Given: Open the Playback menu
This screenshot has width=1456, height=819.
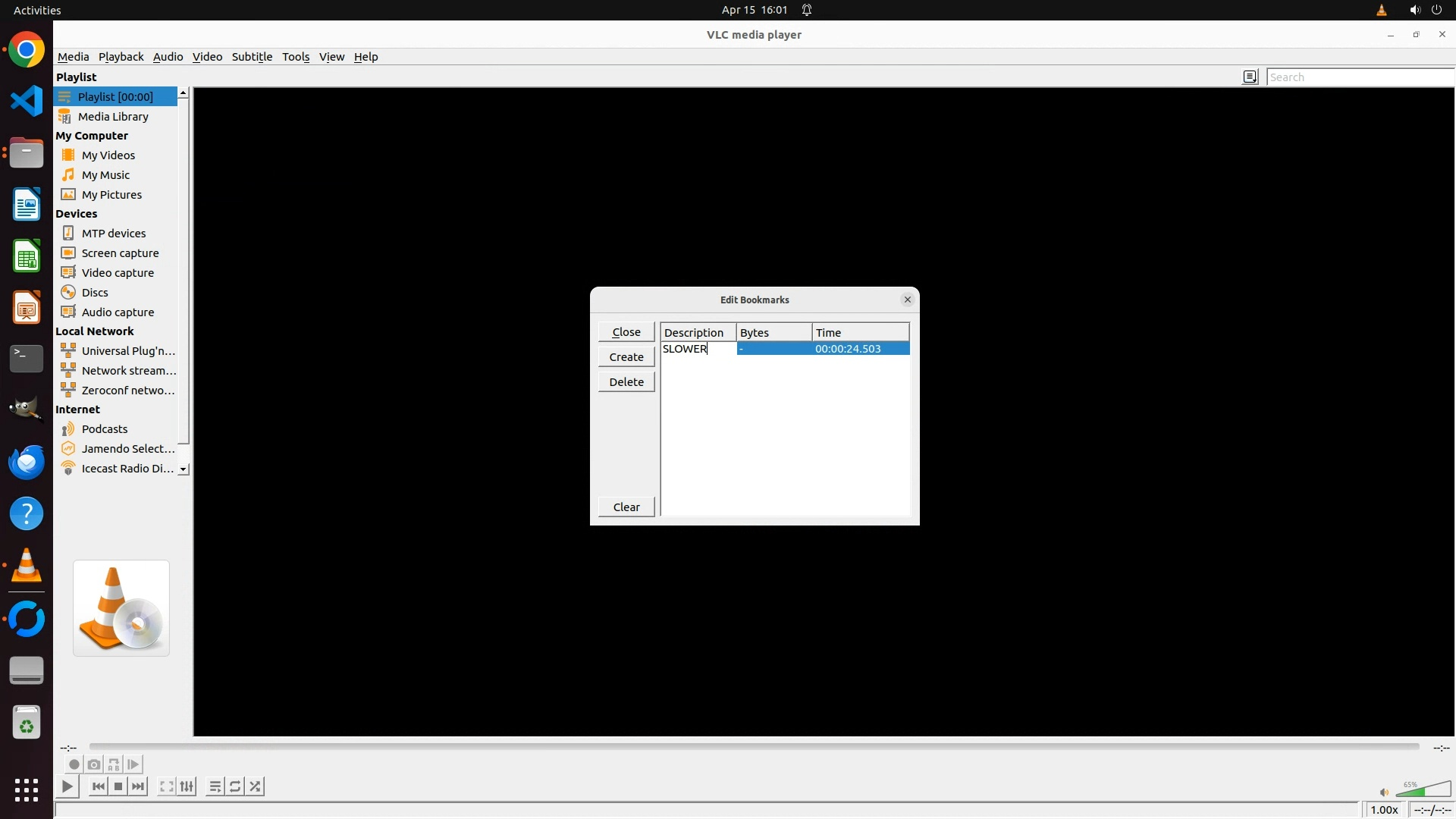Looking at the screenshot, I should pos(121,57).
